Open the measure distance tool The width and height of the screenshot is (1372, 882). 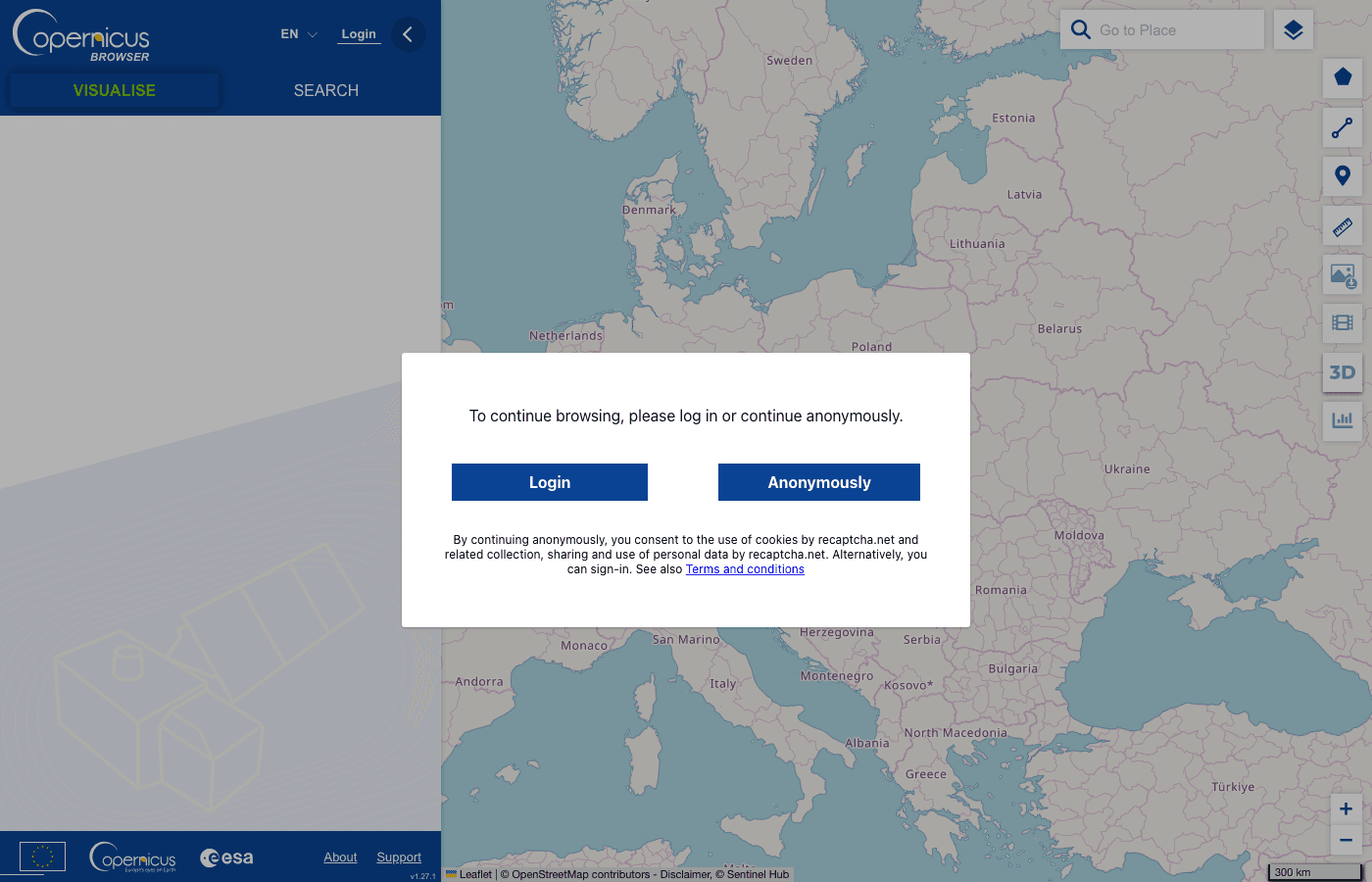pyautogui.click(x=1343, y=225)
